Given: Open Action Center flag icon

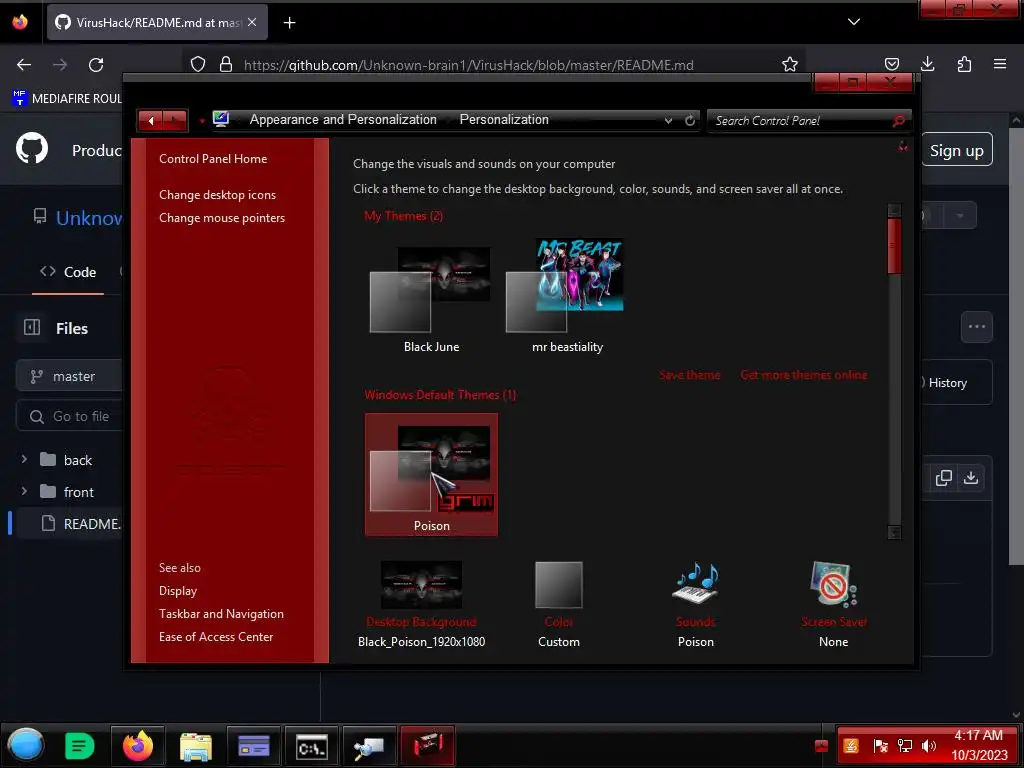Looking at the screenshot, I should 880,746.
